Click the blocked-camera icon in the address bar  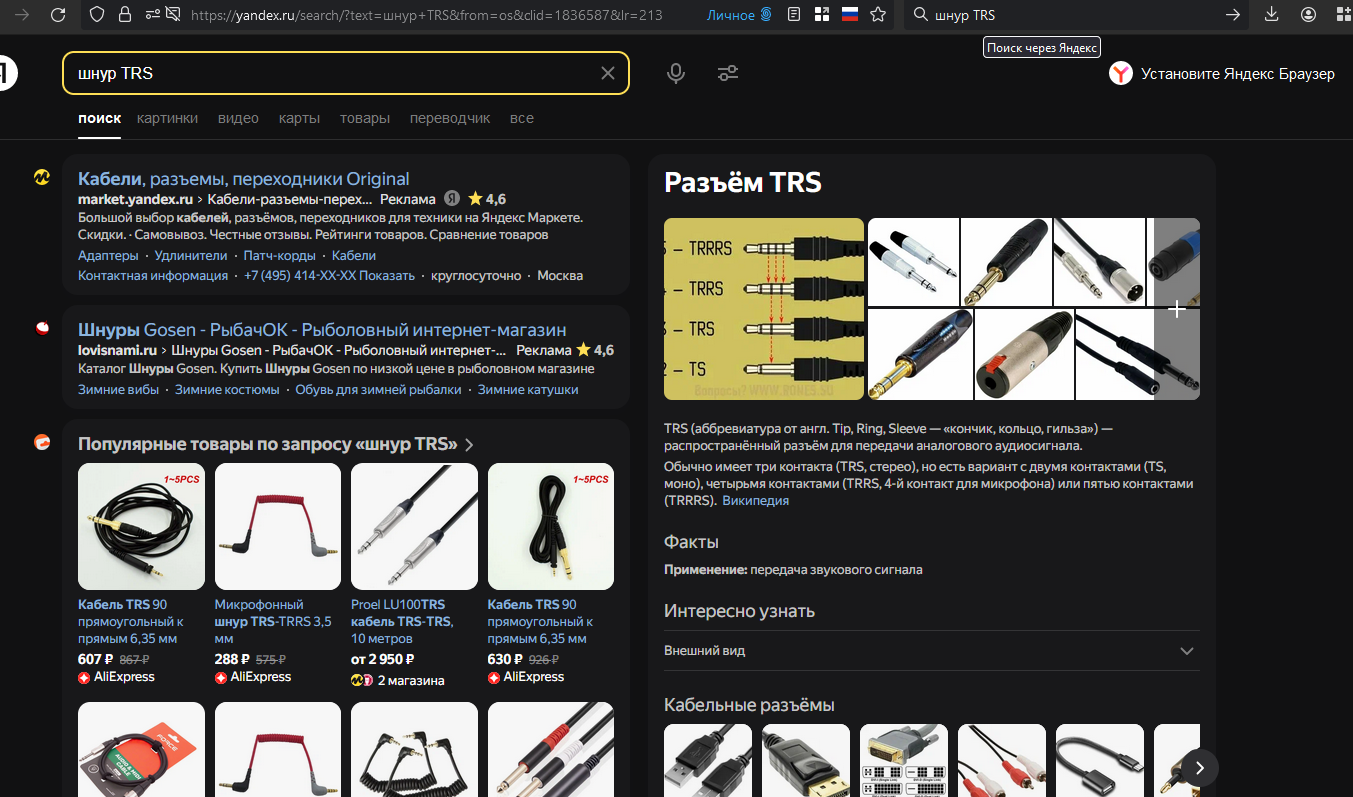point(173,15)
